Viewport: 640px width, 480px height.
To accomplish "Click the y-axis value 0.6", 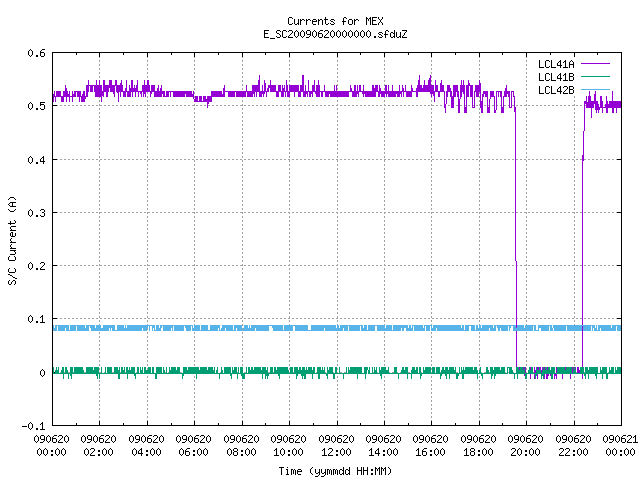I will (x=36, y=53).
